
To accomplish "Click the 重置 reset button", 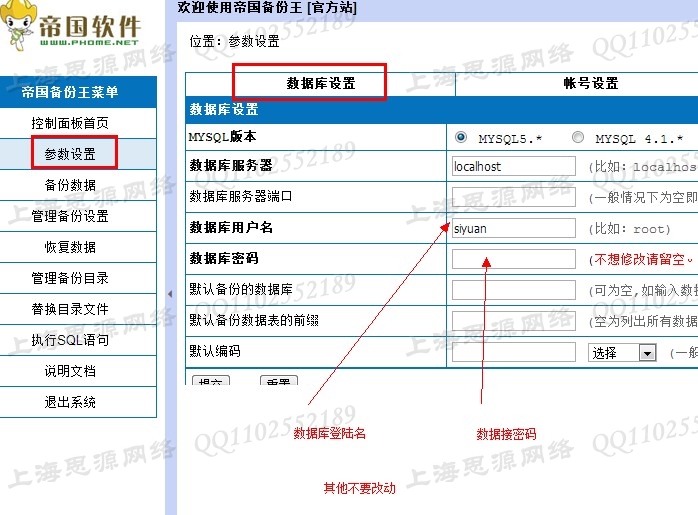I will [x=279, y=381].
